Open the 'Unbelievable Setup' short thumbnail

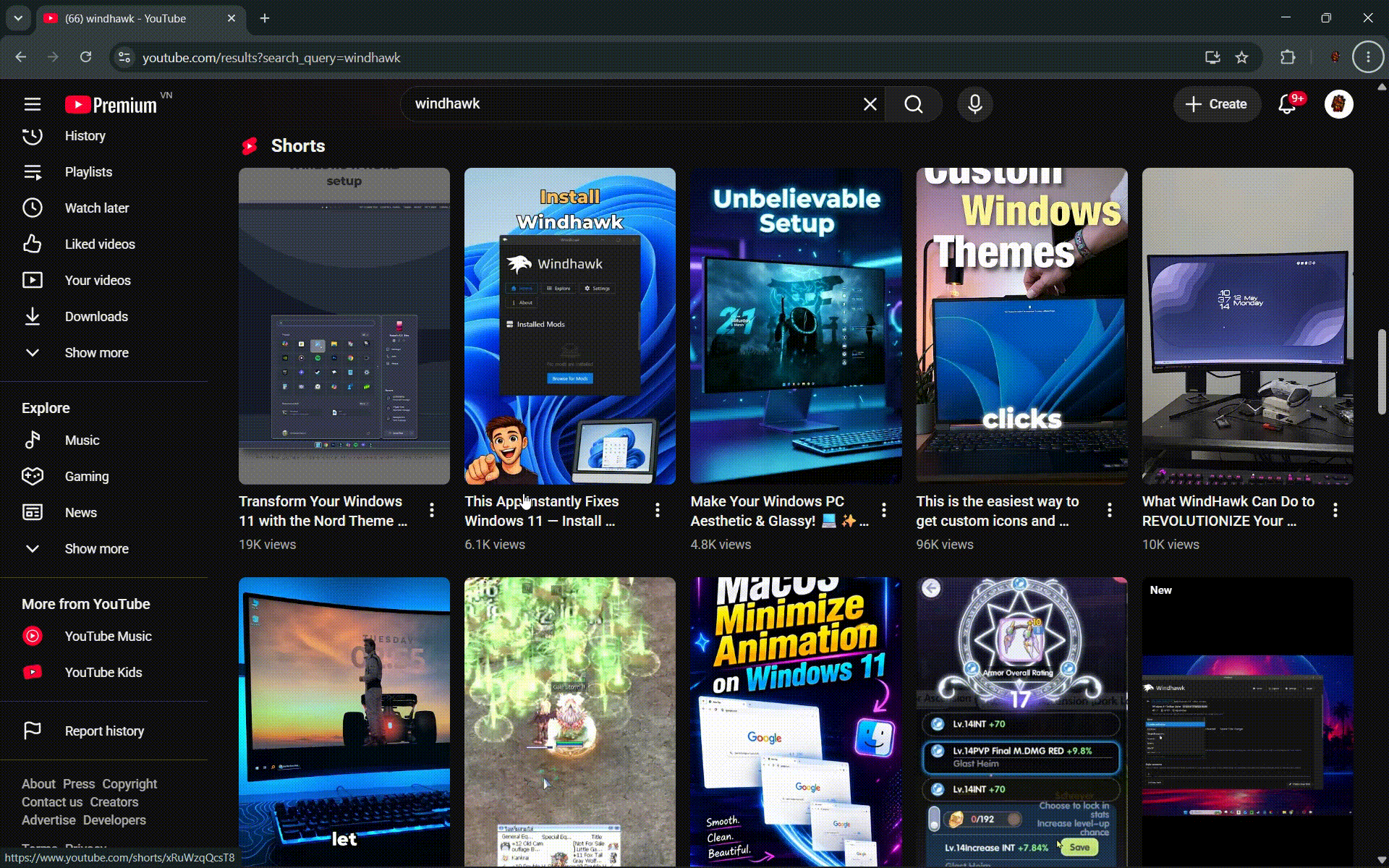point(796,326)
